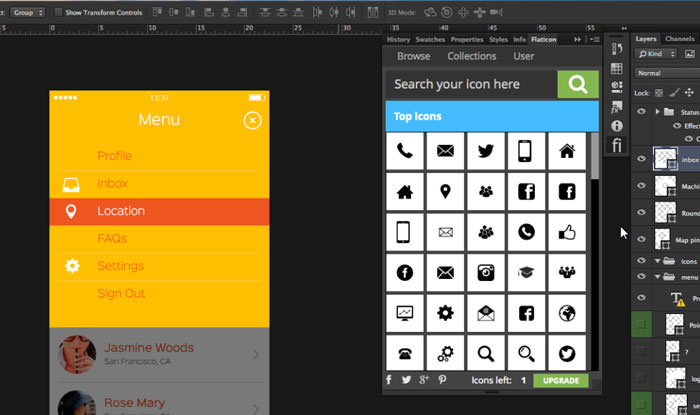Click the 3D rotate mode icon

click(430, 12)
